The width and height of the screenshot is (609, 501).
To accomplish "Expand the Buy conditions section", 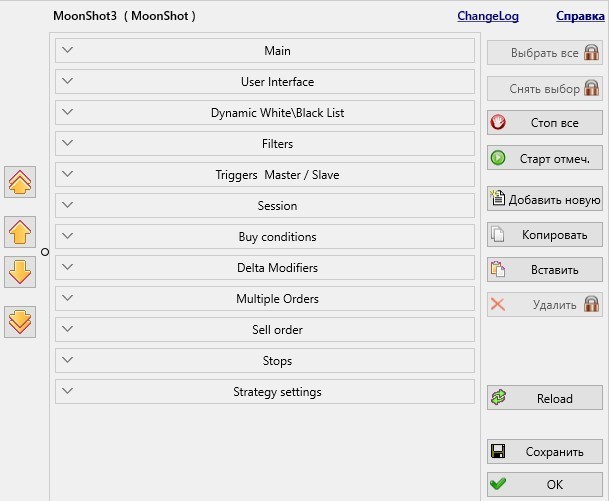I will pos(265,237).
